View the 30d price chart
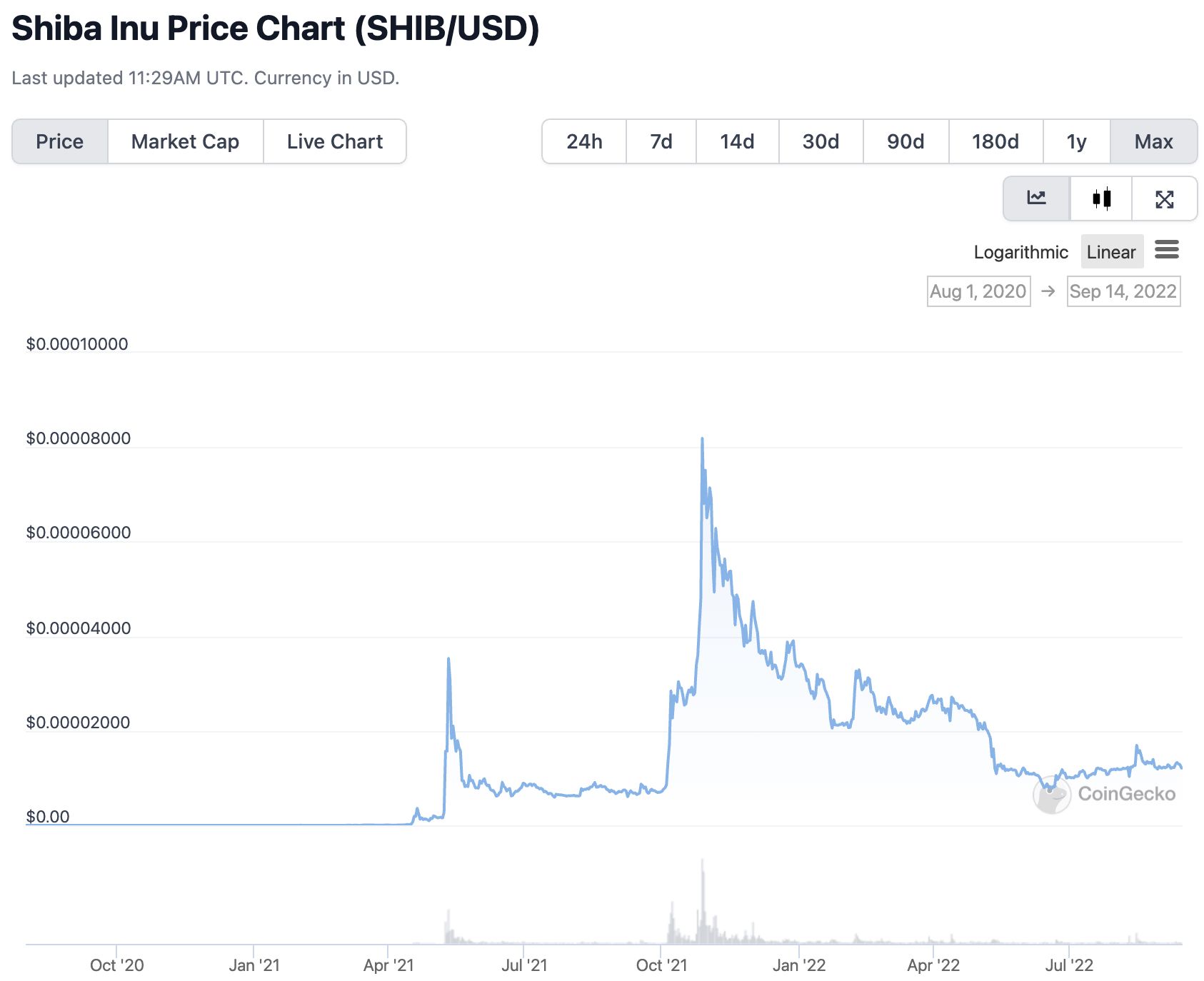The height and width of the screenshot is (981, 1204). (820, 141)
